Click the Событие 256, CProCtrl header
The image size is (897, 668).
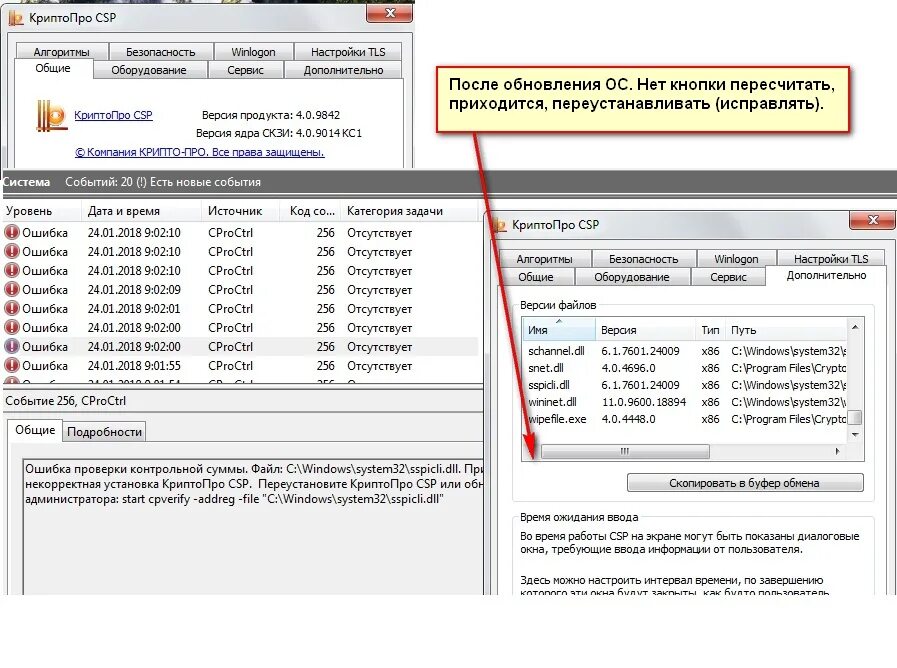[x=66, y=401]
